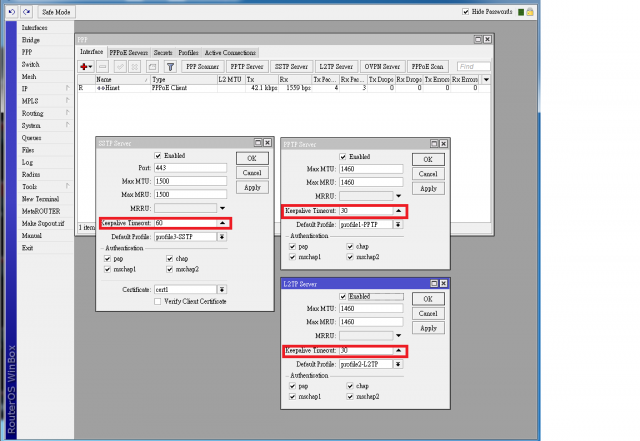Select the Hinet PPPoE Client row
Image resolution: width=640 pixels, height=441 pixels.
point(284,88)
